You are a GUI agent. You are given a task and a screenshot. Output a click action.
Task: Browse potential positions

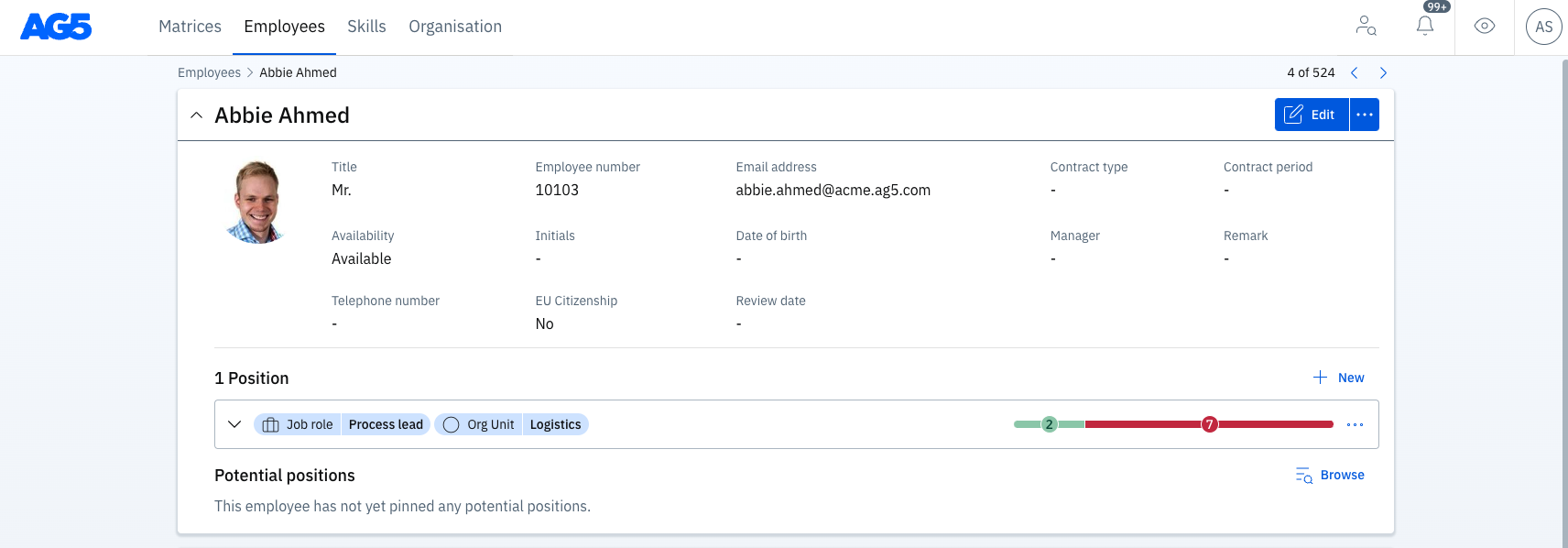pyautogui.click(x=1330, y=475)
